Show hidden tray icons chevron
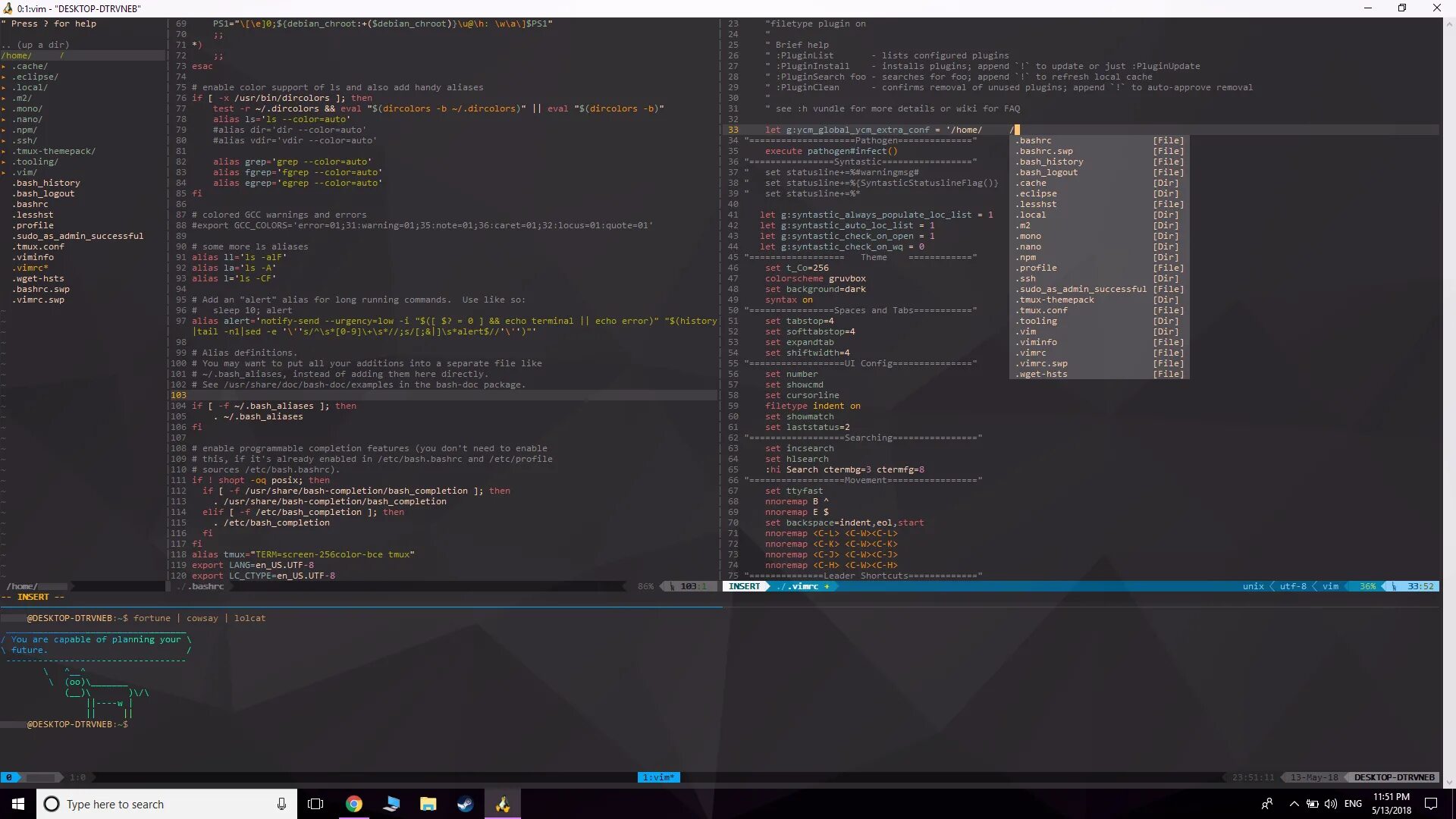 tap(1294, 804)
